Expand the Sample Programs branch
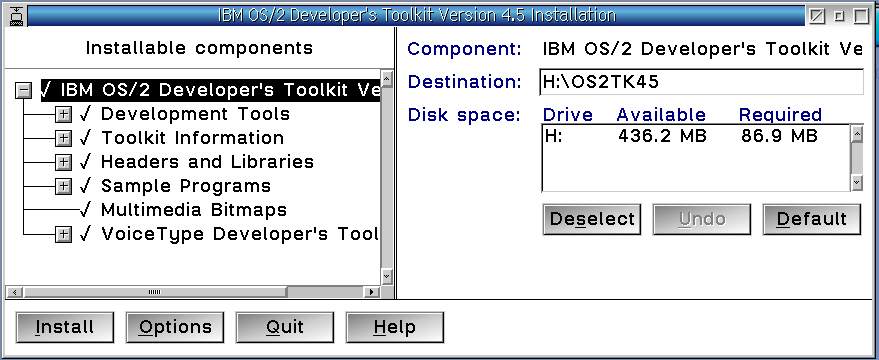The image size is (879, 360). pyautogui.click(x=63, y=186)
